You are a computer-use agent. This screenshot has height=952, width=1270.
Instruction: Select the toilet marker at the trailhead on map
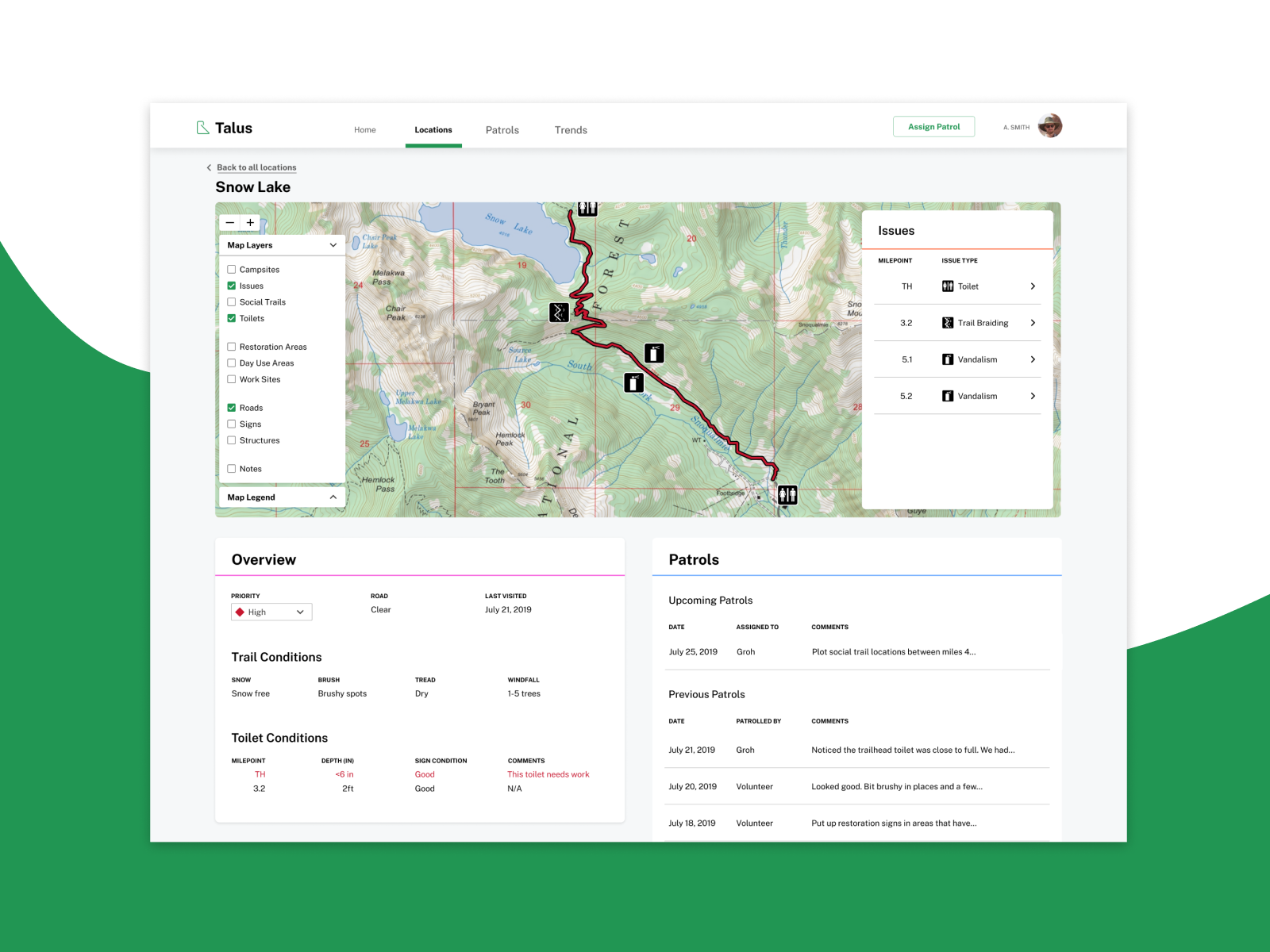tap(587, 208)
